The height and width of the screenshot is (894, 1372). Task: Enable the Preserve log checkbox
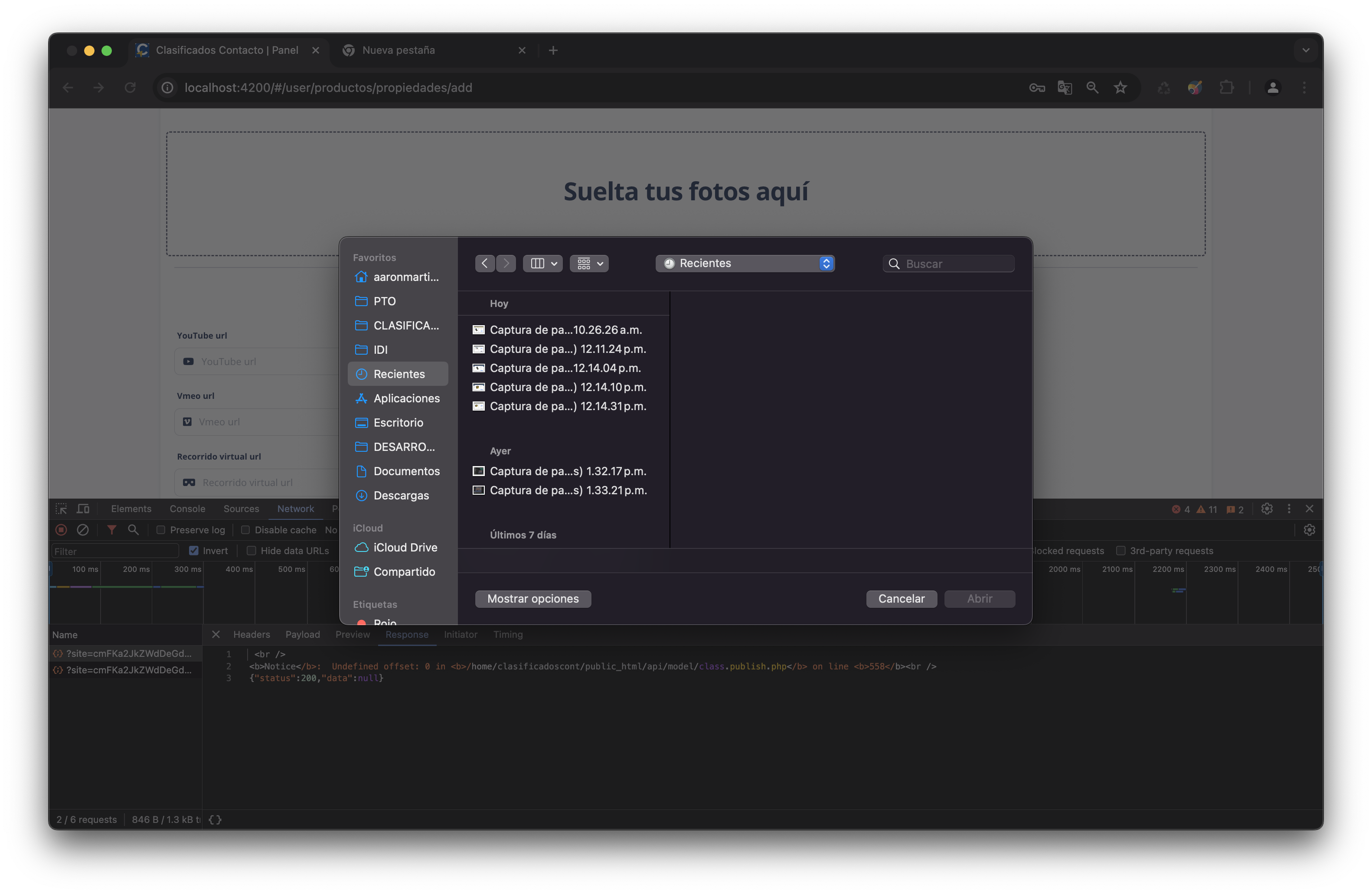click(161, 530)
